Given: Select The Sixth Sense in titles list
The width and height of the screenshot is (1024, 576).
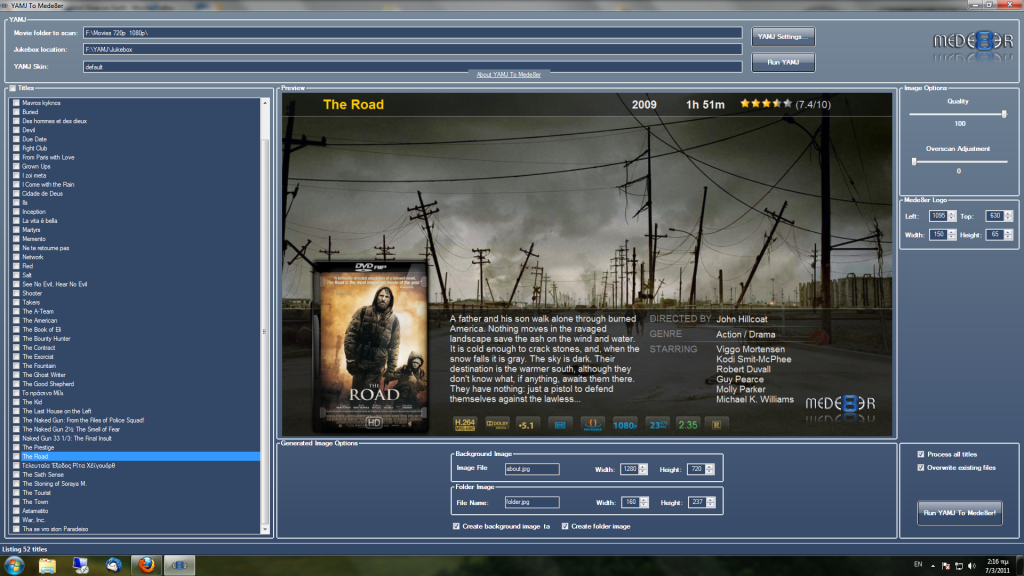Looking at the screenshot, I should click(43, 475).
